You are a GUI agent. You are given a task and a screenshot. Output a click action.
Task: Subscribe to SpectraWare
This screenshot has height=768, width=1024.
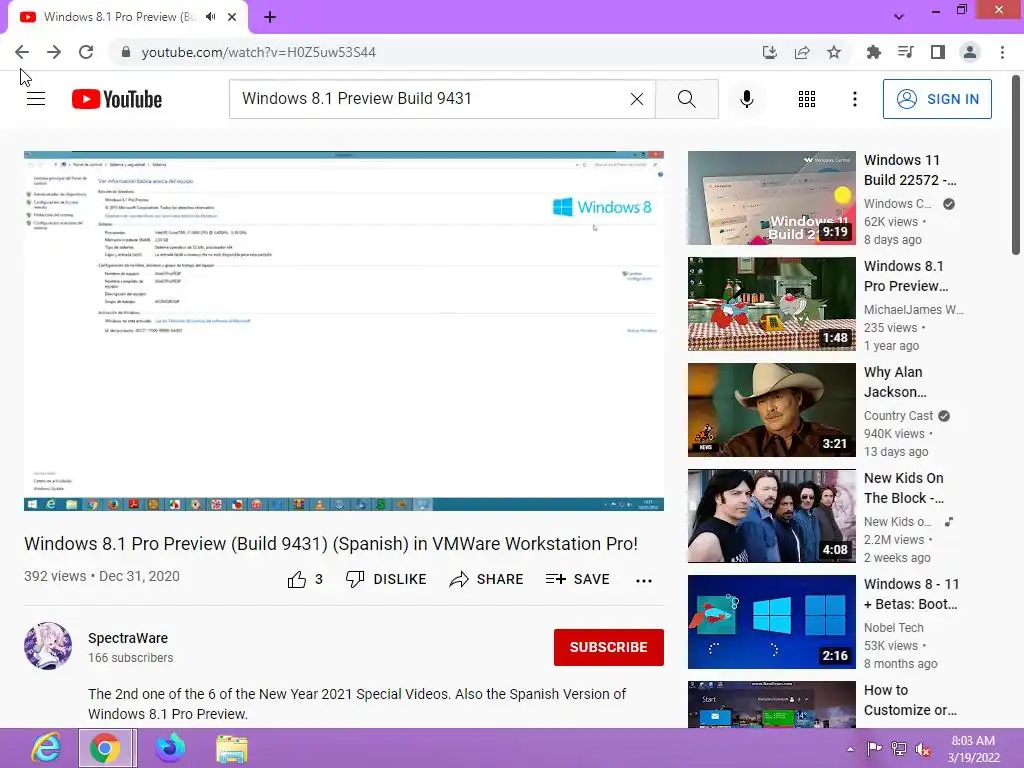(x=609, y=647)
